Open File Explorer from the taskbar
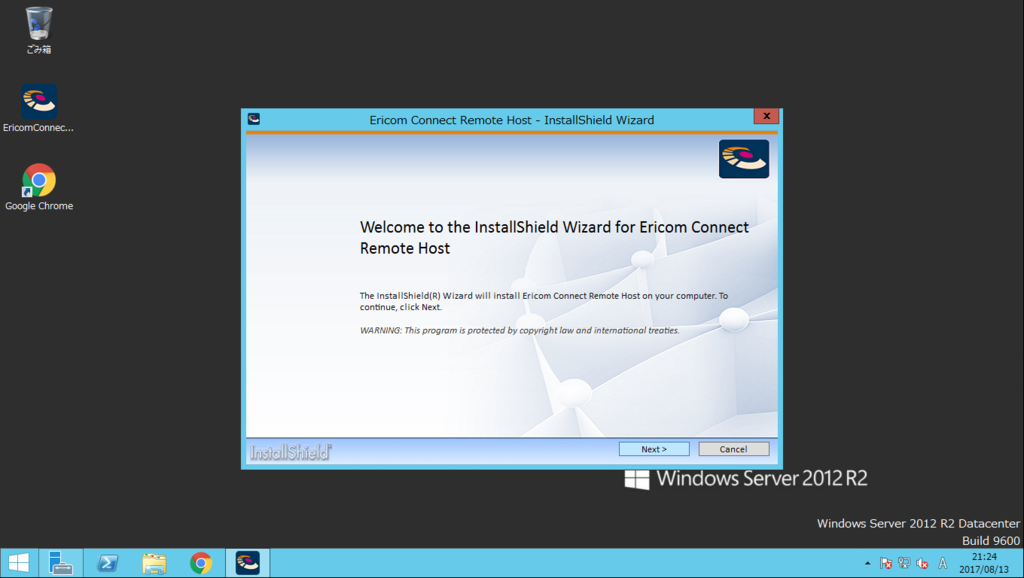 (154, 563)
